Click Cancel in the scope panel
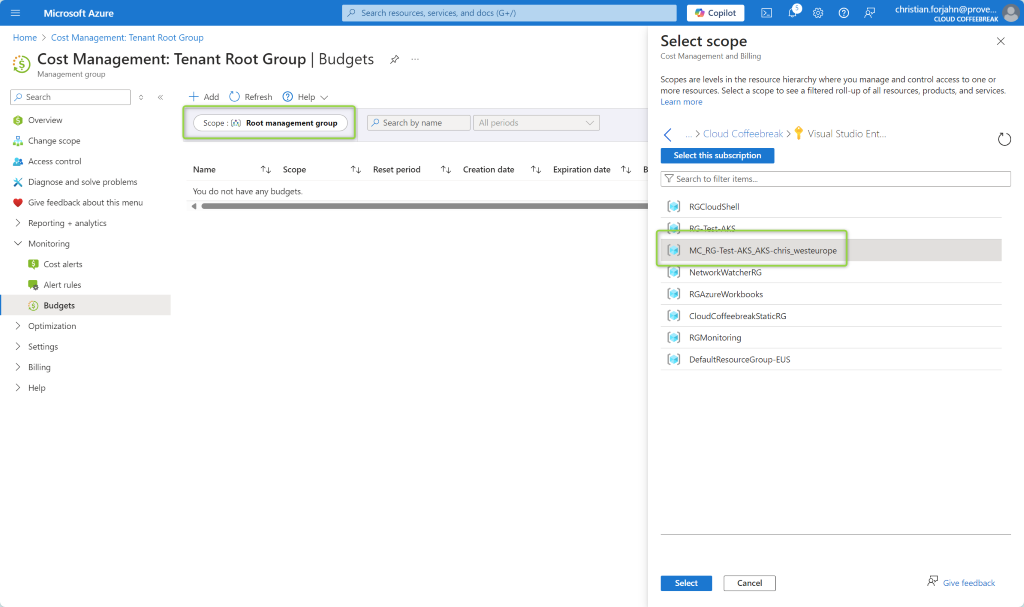 pyautogui.click(x=749, y=583)
